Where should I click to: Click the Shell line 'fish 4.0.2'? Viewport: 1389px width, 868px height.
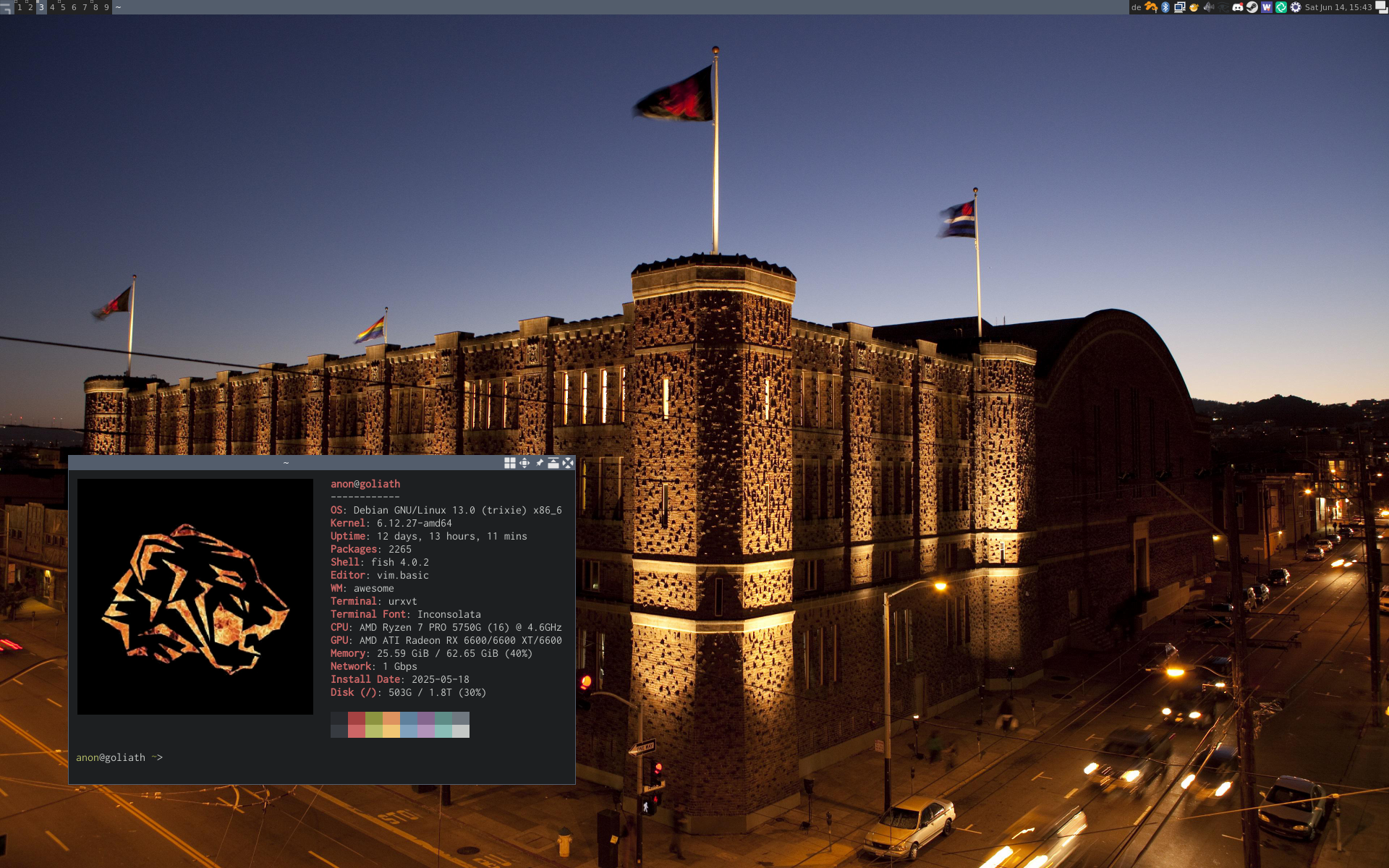click(x=380, y=562)
